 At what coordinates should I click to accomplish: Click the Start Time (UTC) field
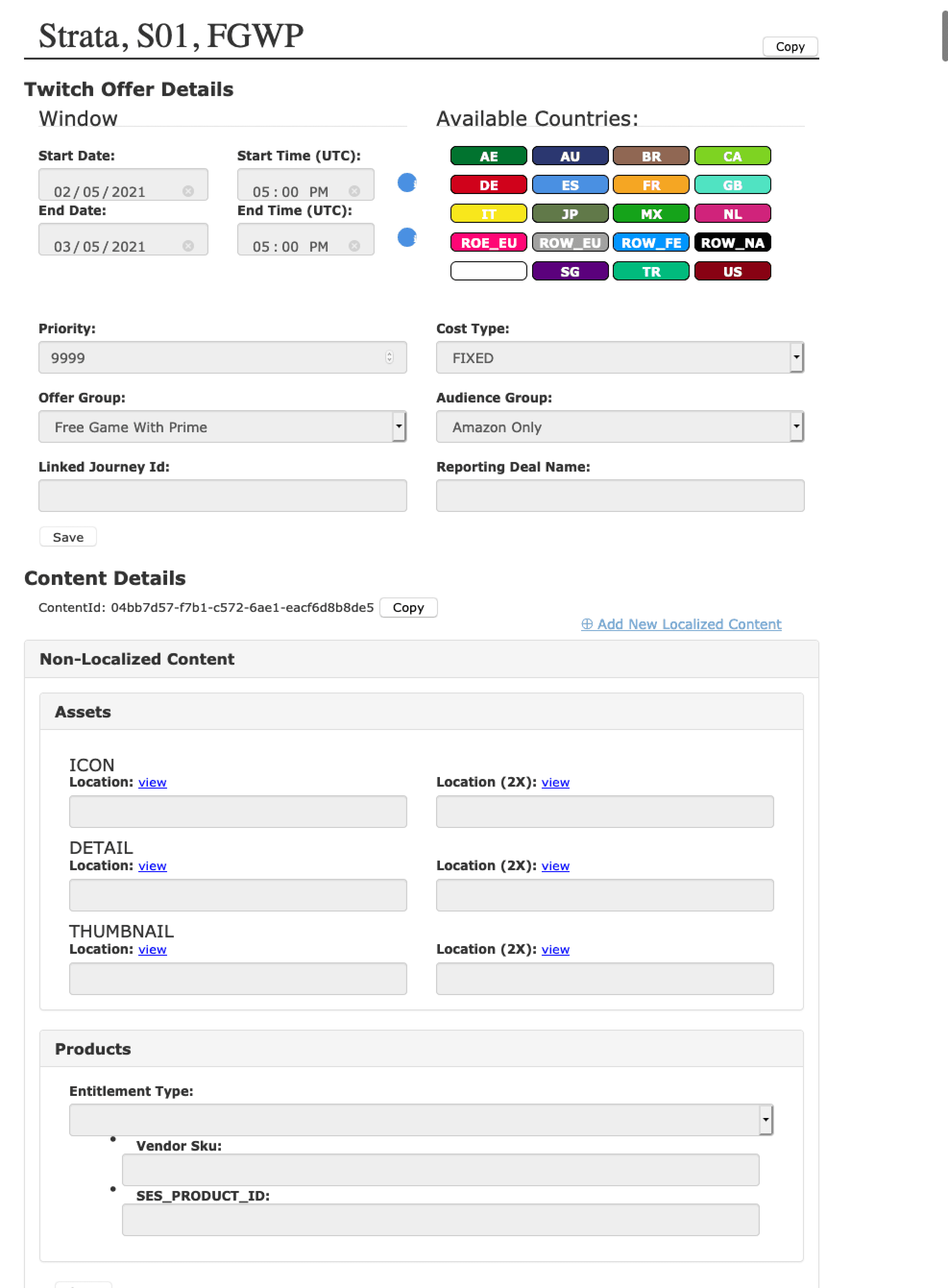(x=305, y=184)
